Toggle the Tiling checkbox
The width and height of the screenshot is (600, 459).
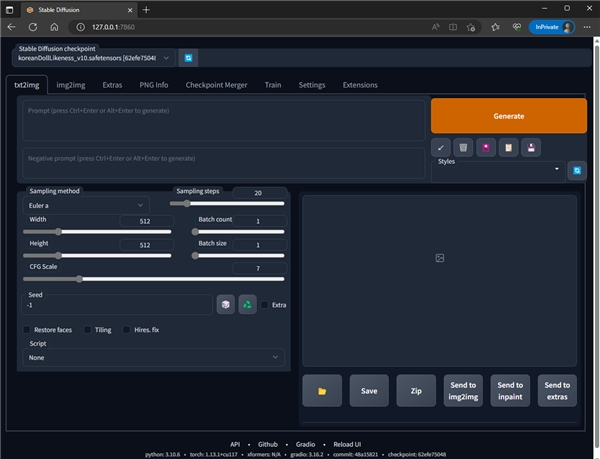(x=87, y=330)
